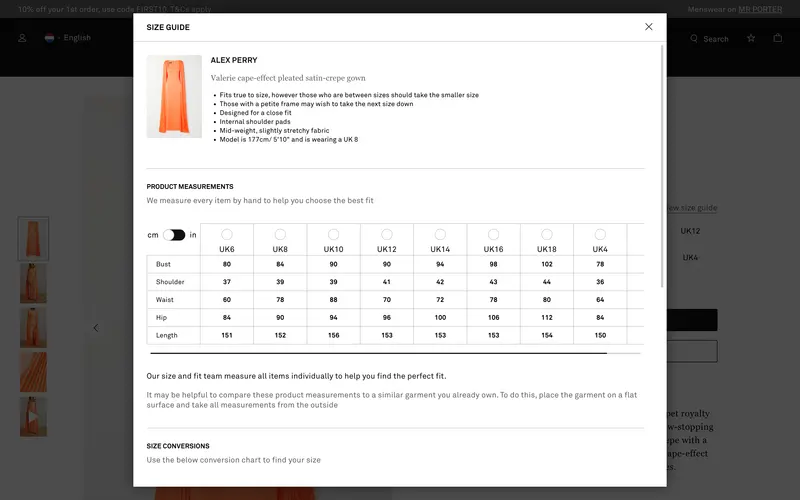Open the MR PORTER menswear link
This screenshot has height=500, width=800.
[760, 9]
